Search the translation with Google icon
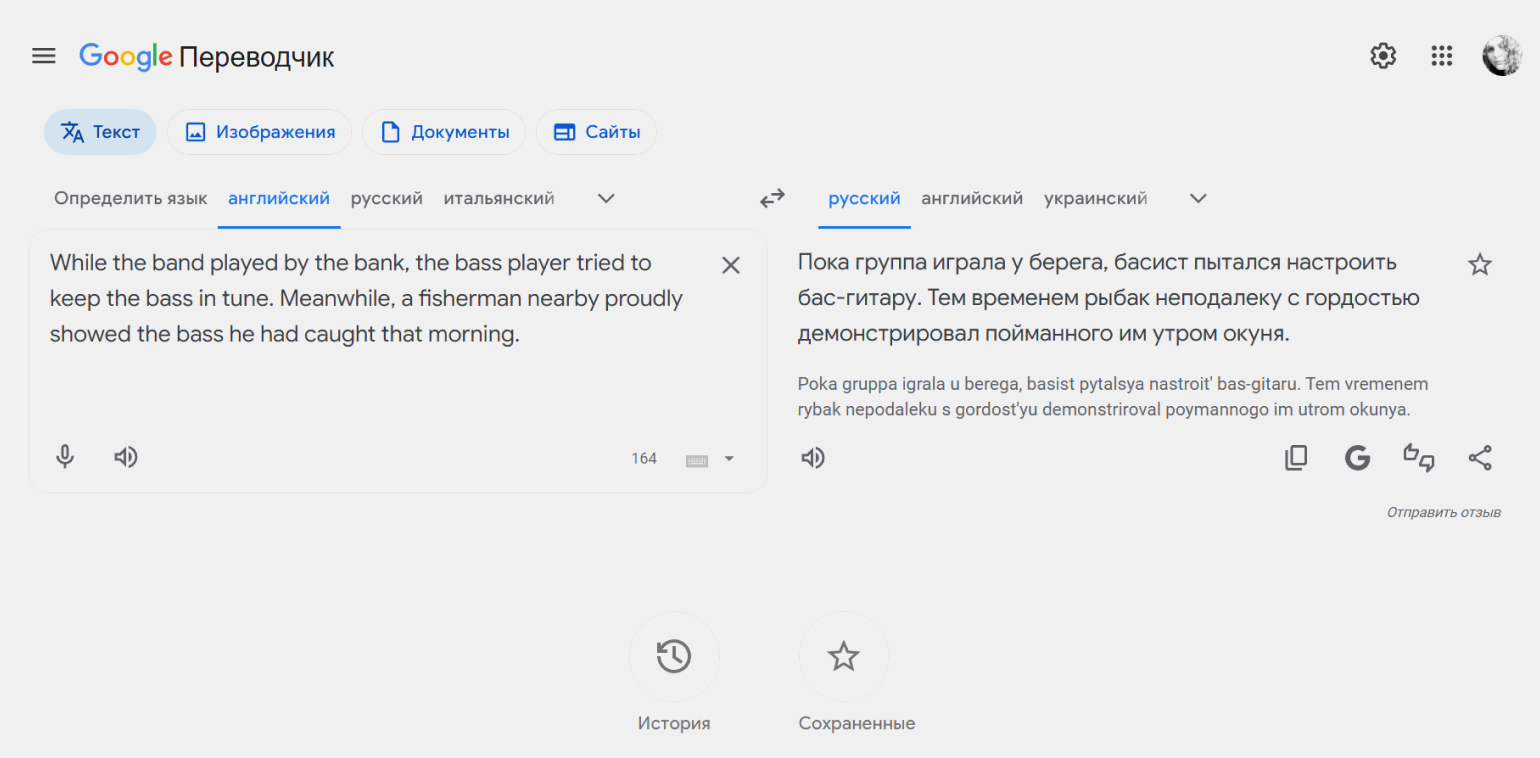 pos(1357,458)
